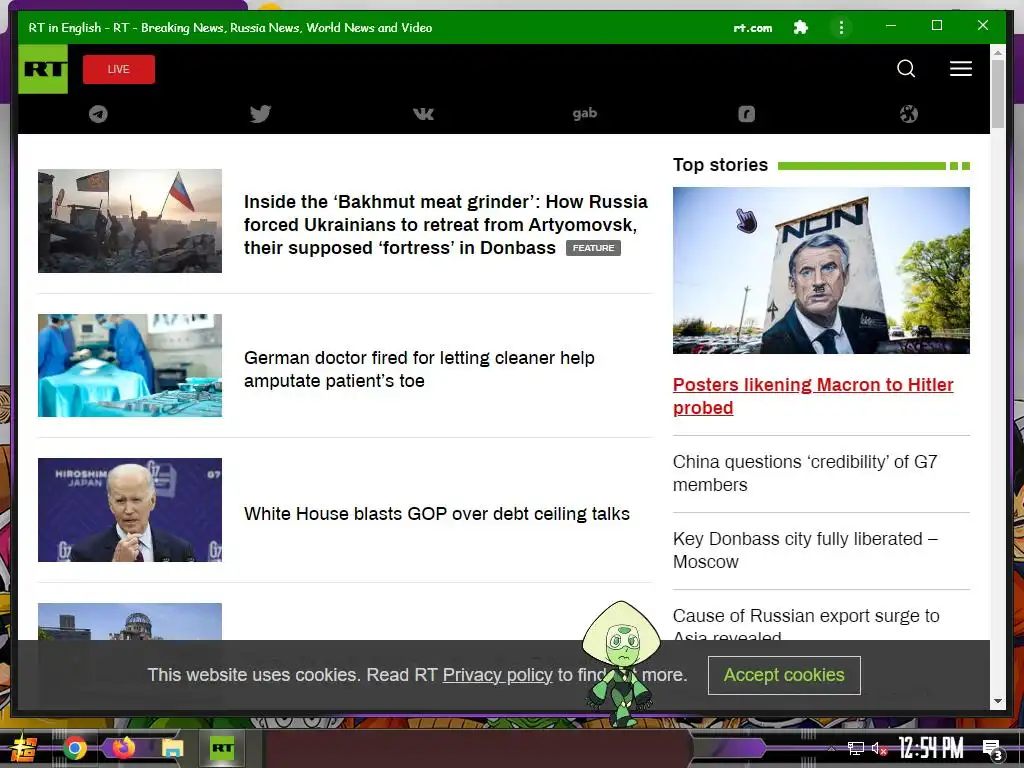Click the scrollbar down arrow
Image resolution: width=1024 pixels, height=768 pixels.
coord(997,701)
